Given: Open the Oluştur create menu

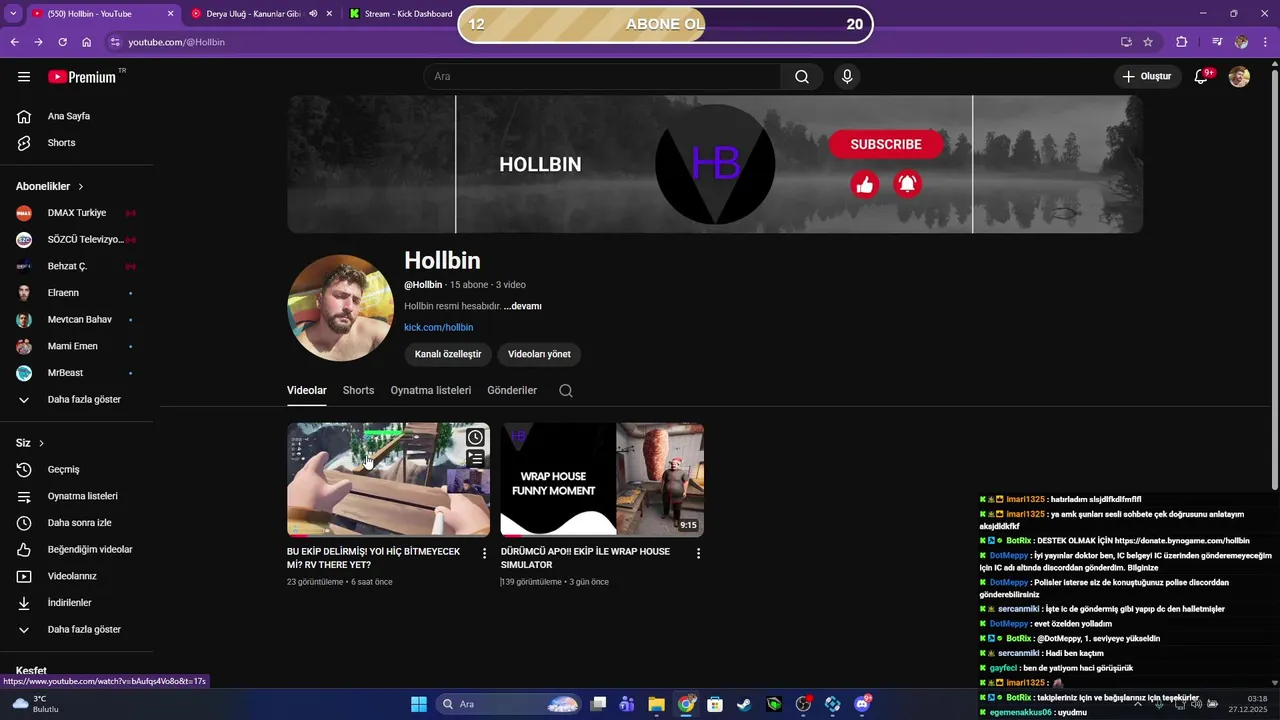Looking at the screenshot, I should click(x=1147, y=77).
